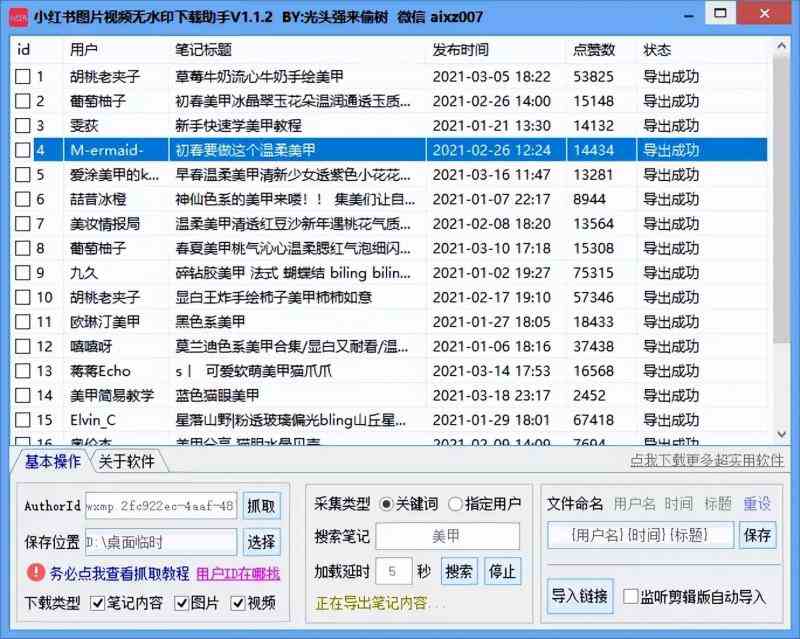
Task: Sort by the 发布时间 column header
Action: tap(496, 50)
